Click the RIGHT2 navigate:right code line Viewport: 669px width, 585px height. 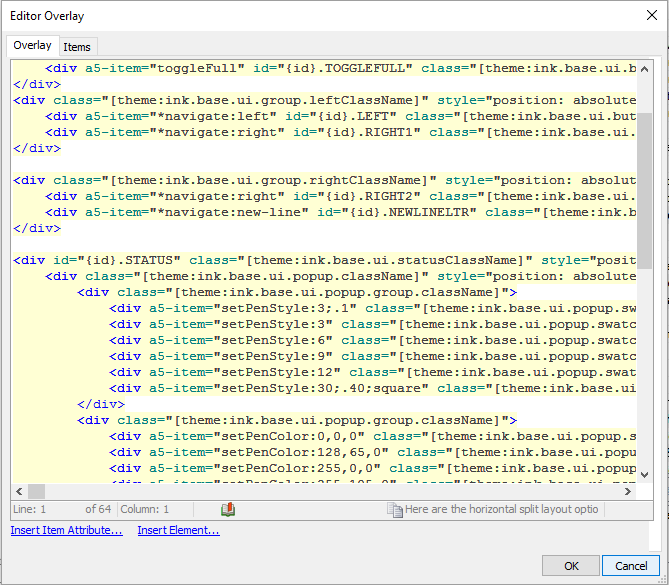(x=340, y=196)
